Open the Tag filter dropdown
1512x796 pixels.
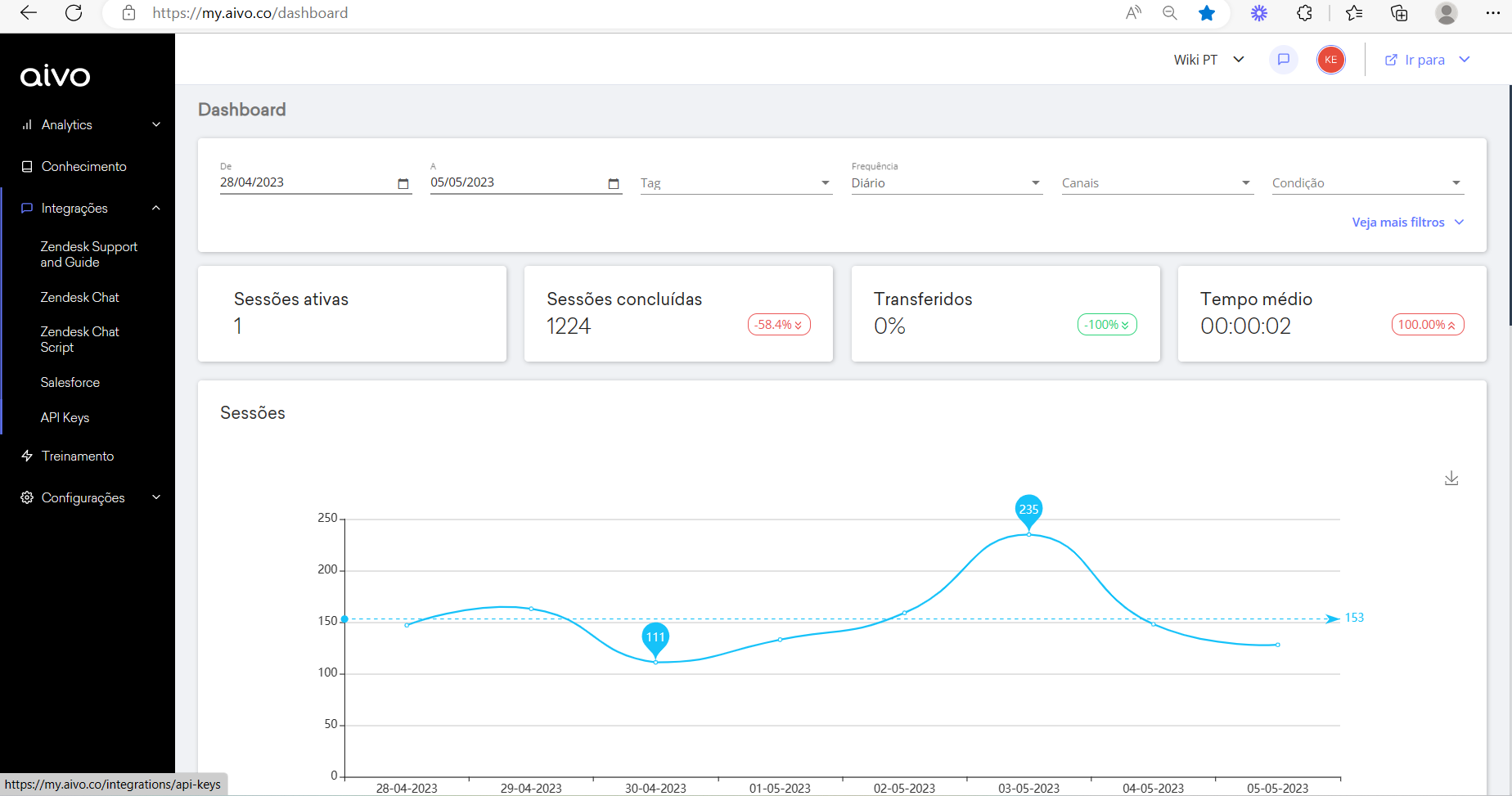click(735, 183)
